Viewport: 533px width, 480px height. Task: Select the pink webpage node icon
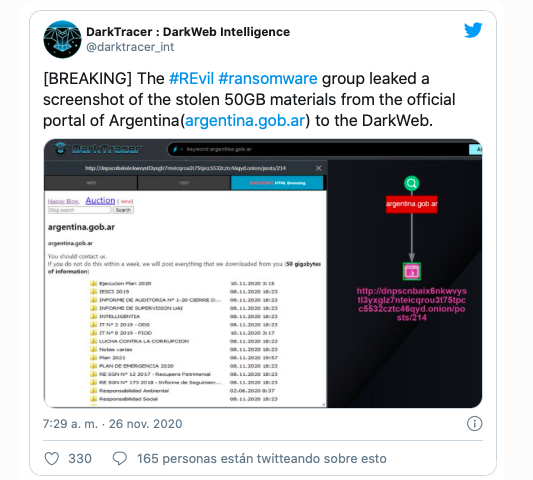pyautogui.click(x=412, y=271)
